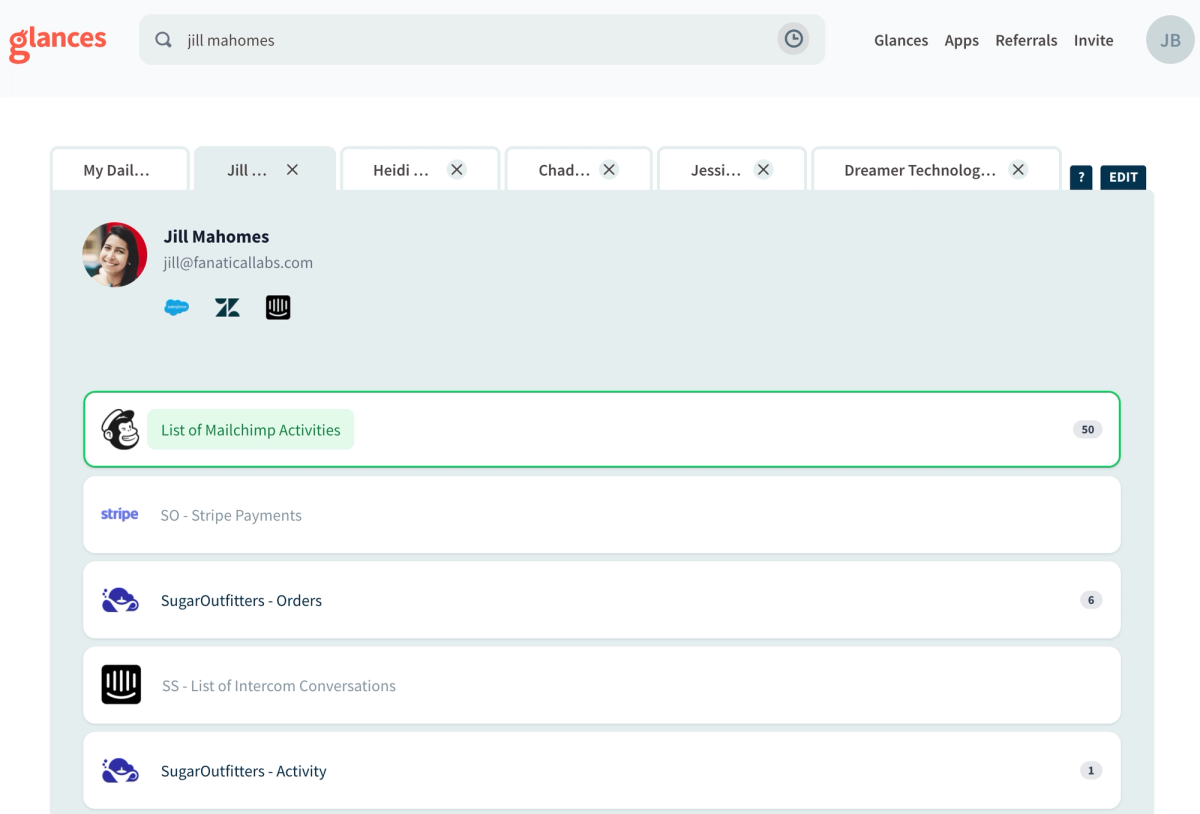Click the search magnifier icon

(163, 40)
